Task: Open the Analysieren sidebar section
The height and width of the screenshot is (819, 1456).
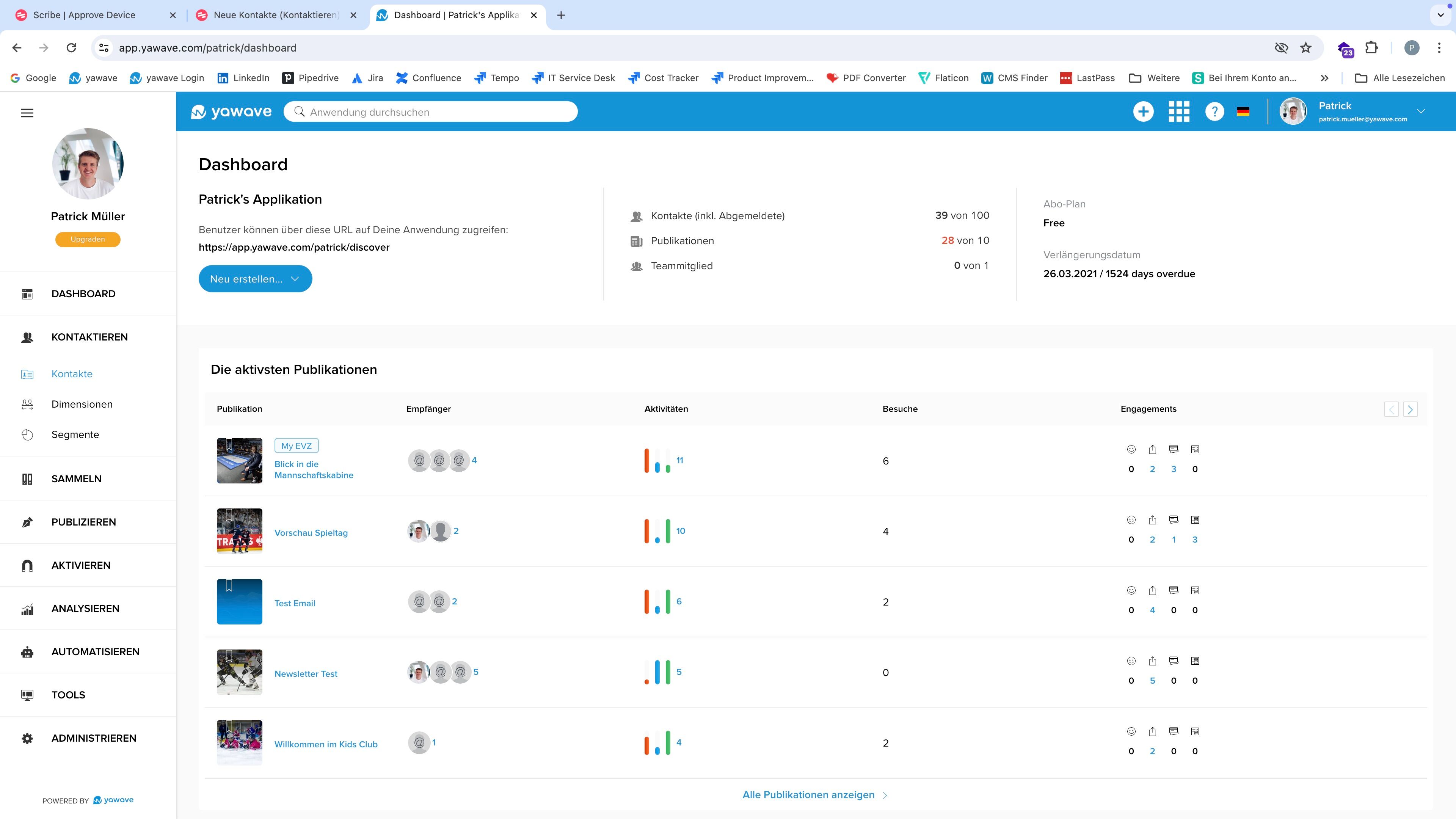Action: (x=85, y=608)
